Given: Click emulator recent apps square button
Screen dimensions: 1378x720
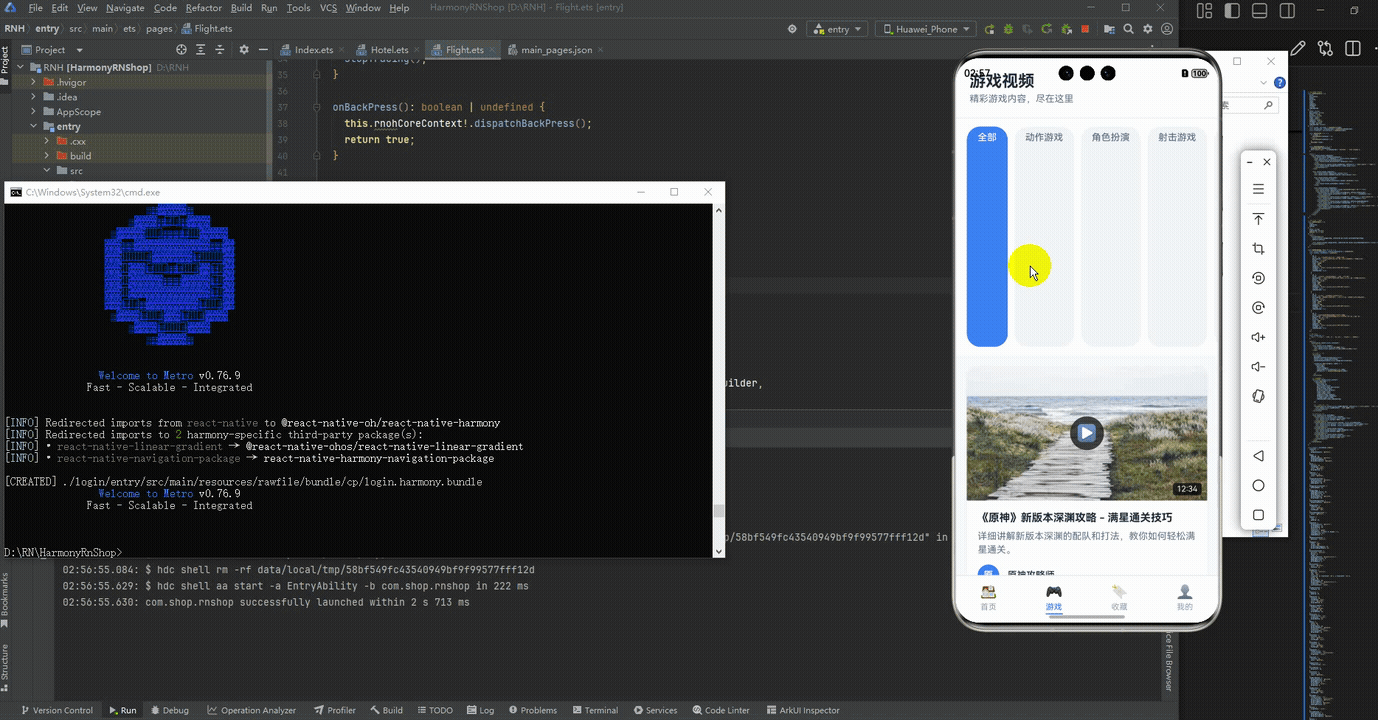Looking at the screenshot, I should [1258, 515].
